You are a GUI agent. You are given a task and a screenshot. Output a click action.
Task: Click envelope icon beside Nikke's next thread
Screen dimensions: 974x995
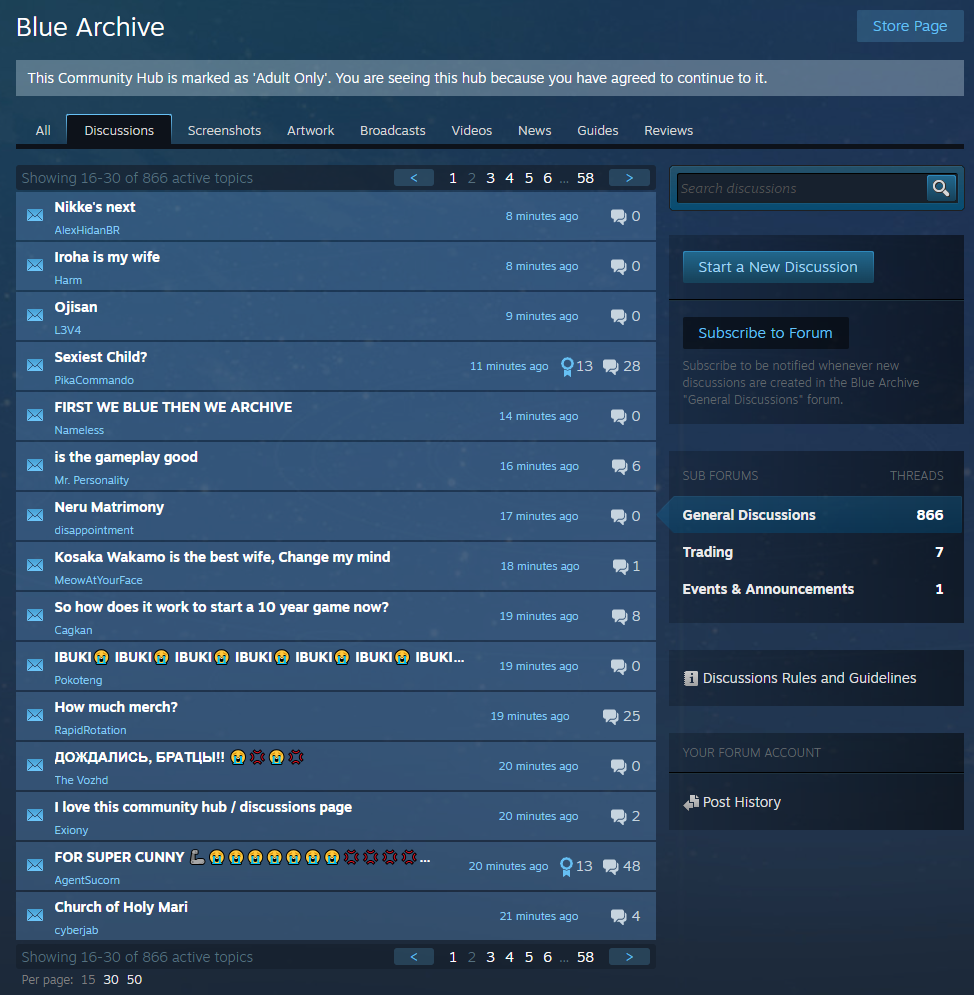(35, 215)
